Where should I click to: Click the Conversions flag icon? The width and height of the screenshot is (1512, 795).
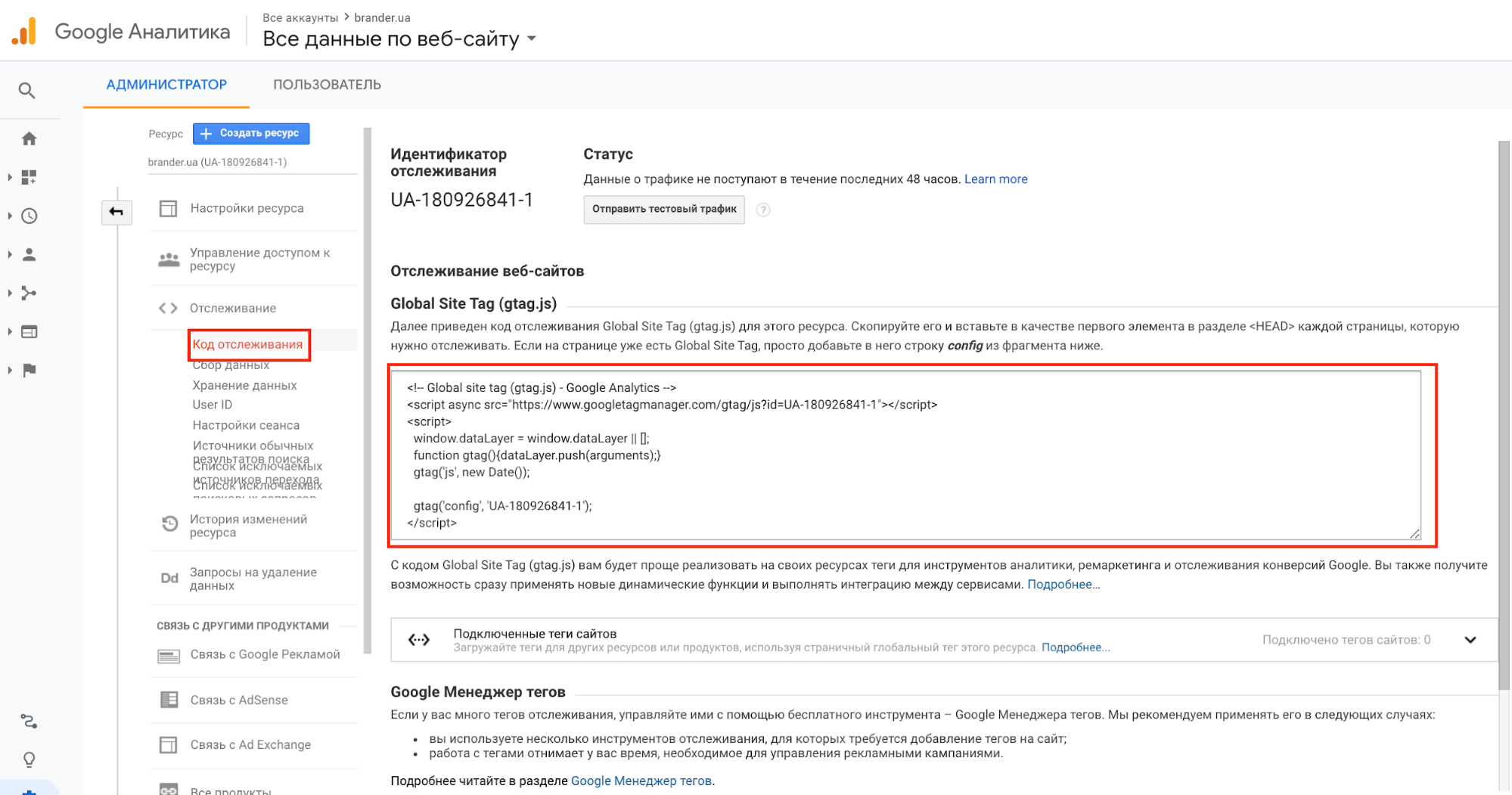29,371
